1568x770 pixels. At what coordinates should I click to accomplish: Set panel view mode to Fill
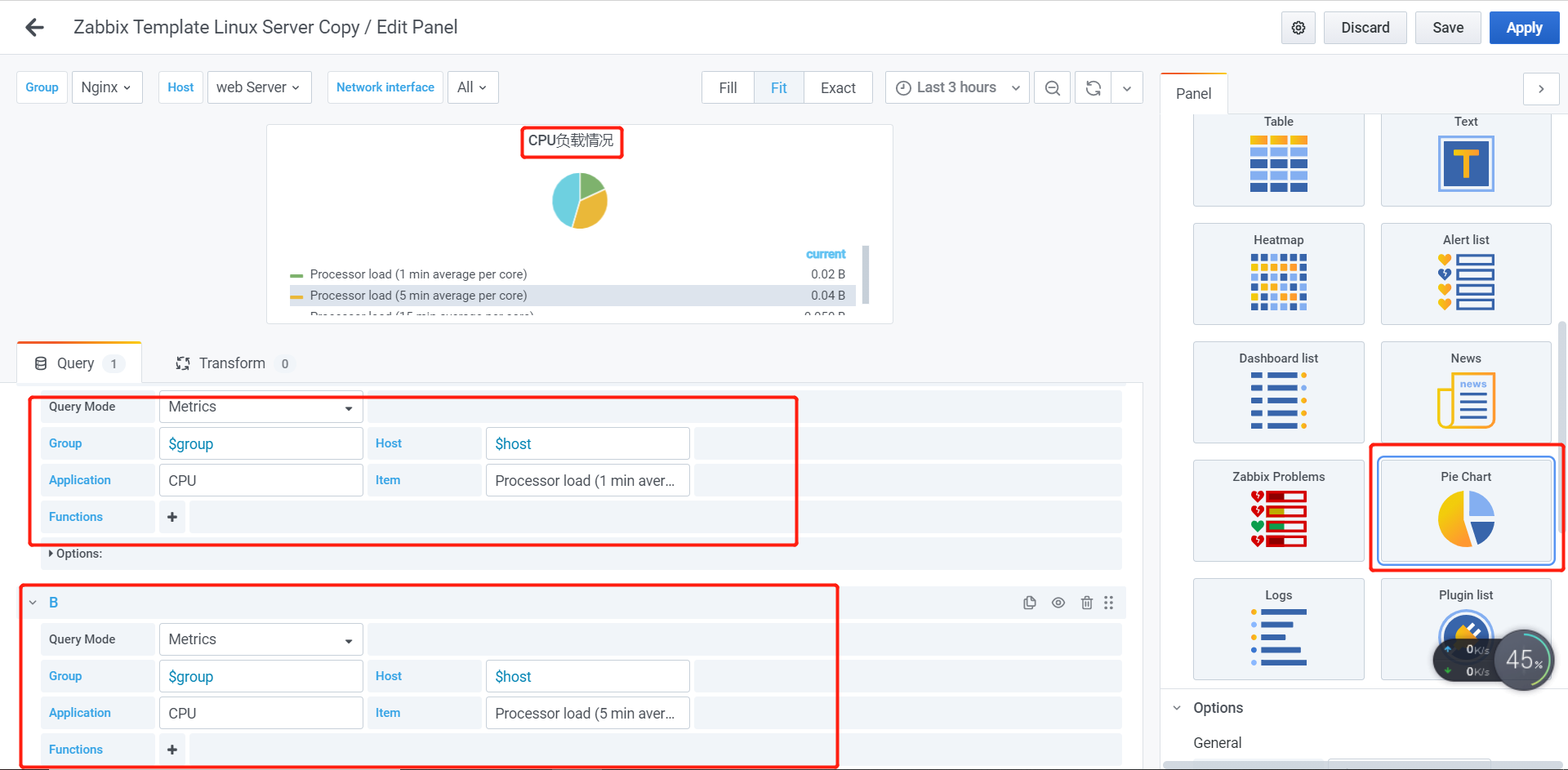(728, 87)
